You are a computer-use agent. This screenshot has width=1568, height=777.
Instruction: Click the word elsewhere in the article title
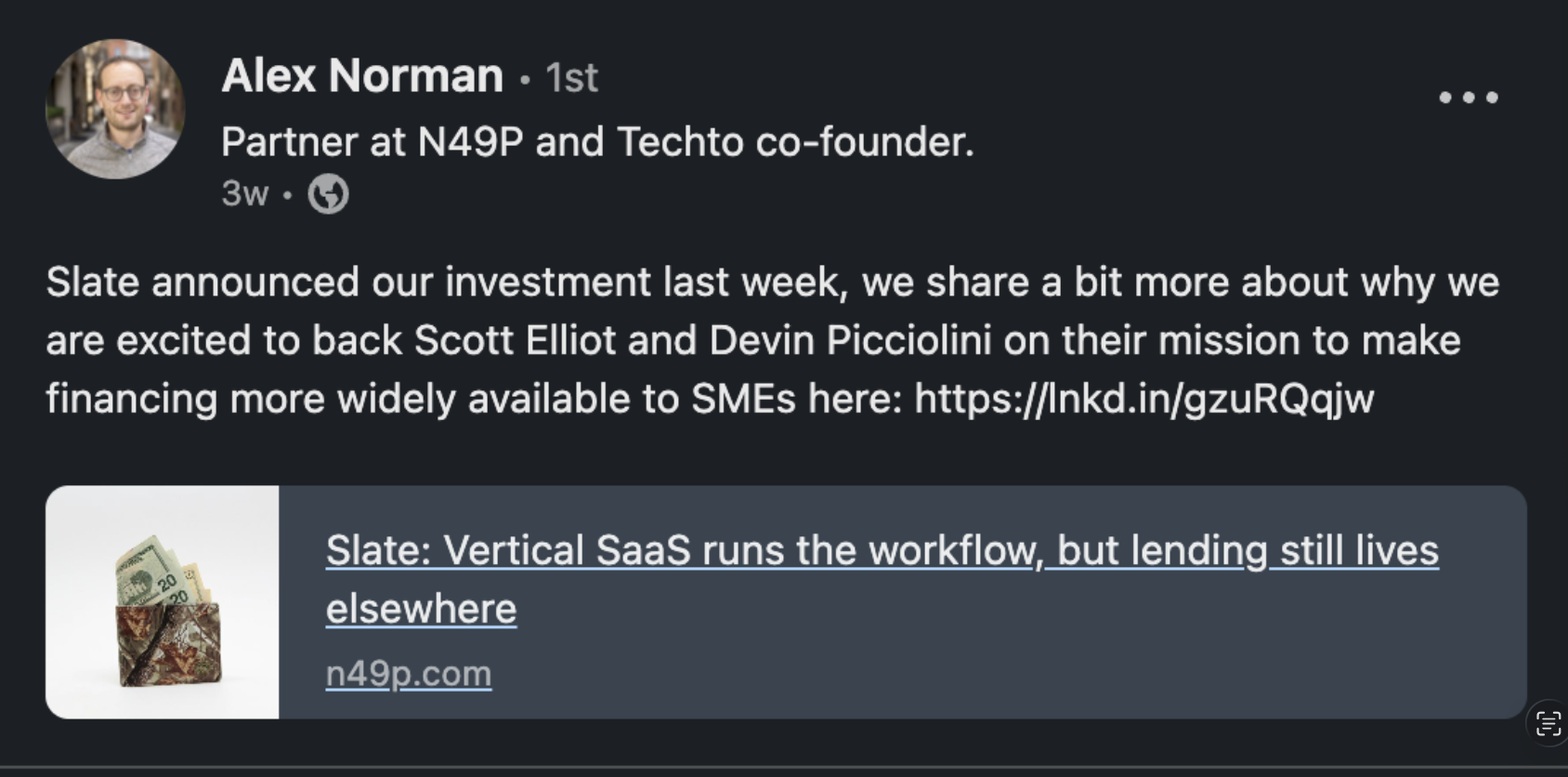421,609
